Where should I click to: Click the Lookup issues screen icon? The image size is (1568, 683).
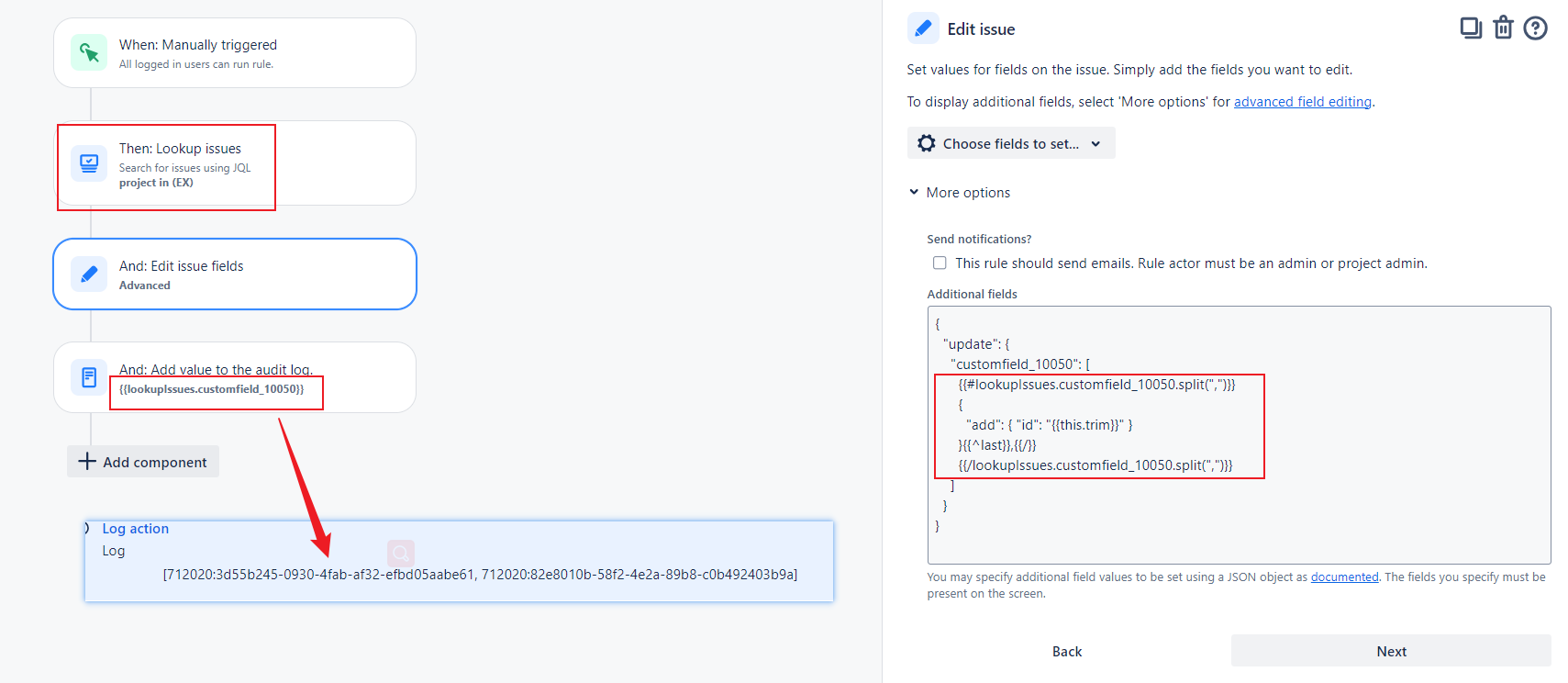click(x=89, y=163)
